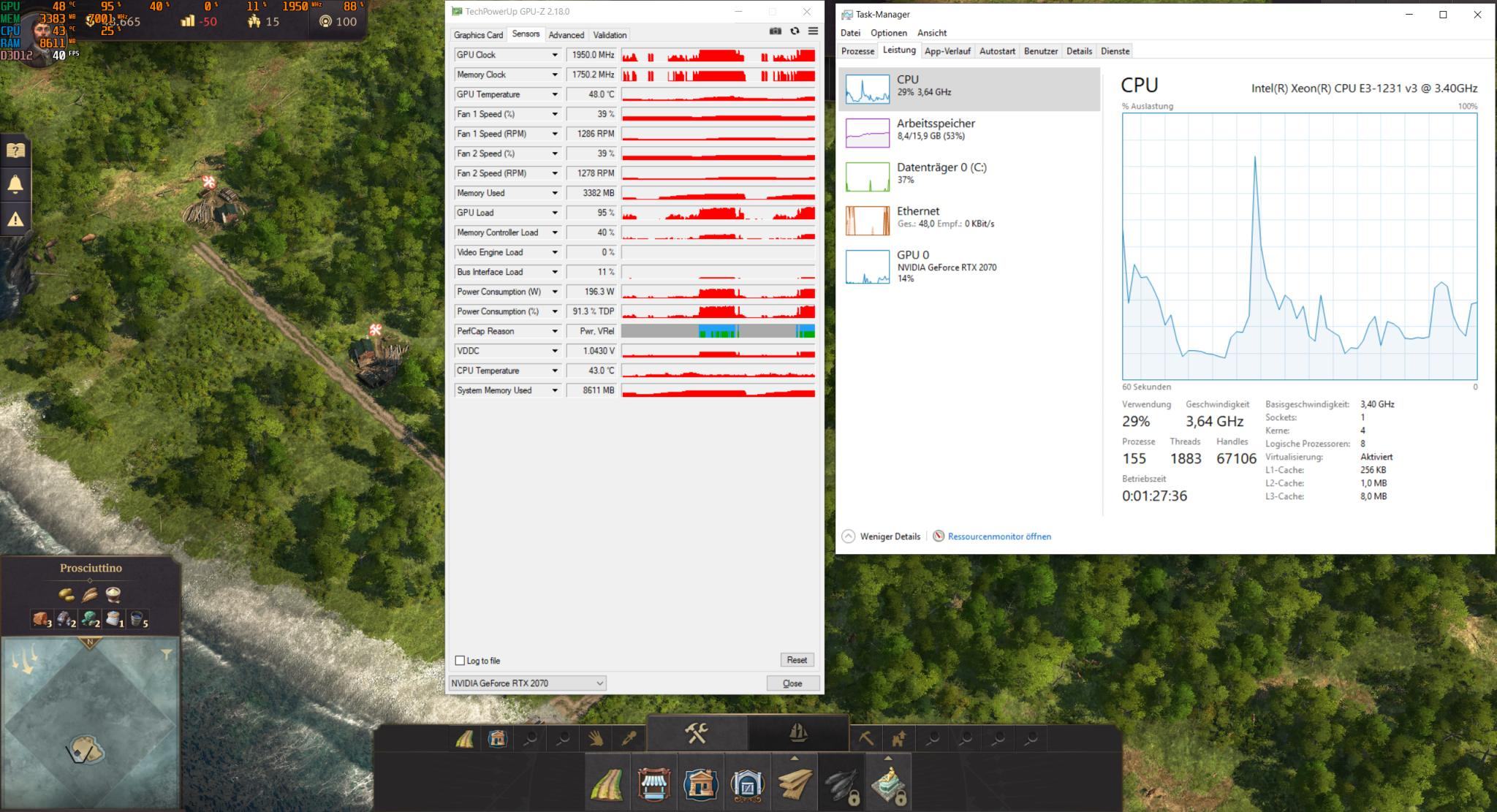Switch to GPU-Z Graphics Card tab
Screen dimensions: 1497x812
click(x=478, y=35)
